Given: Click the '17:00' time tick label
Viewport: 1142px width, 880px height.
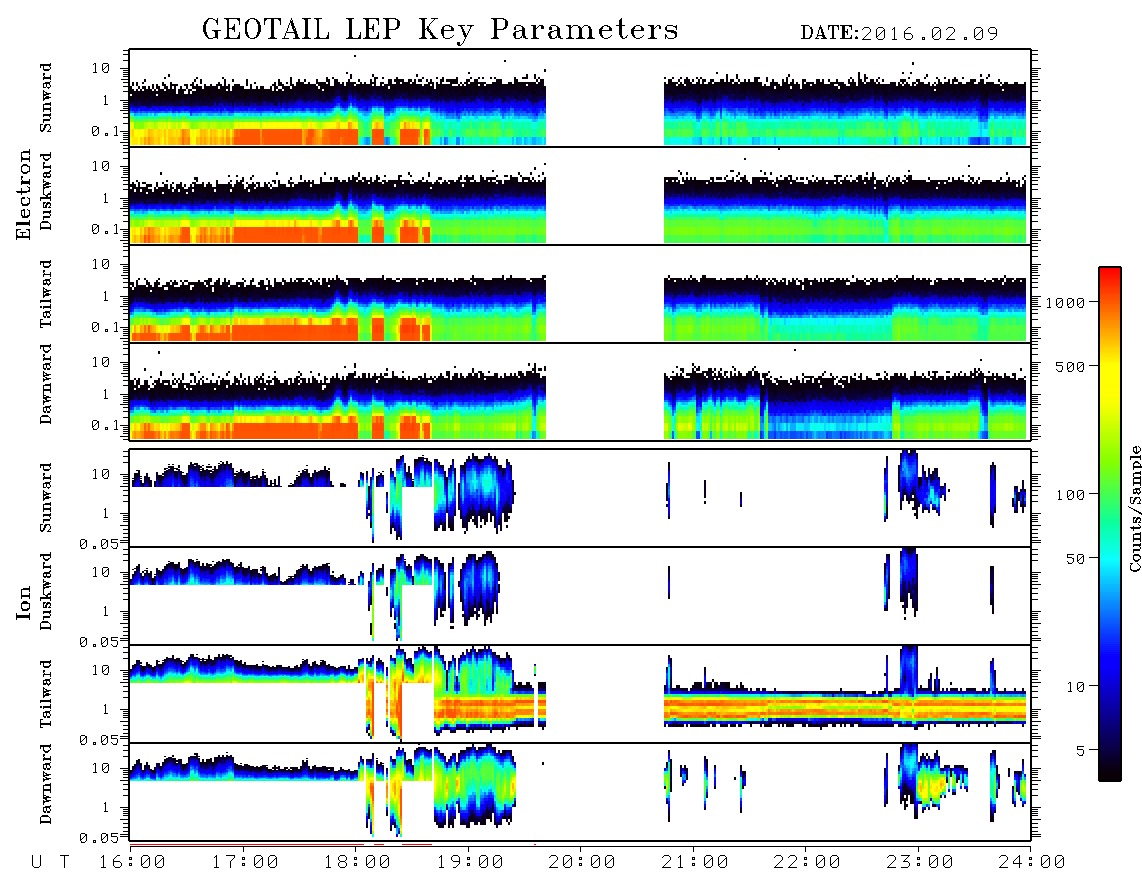Looking at the screenshot, I should tap(245, 863).
